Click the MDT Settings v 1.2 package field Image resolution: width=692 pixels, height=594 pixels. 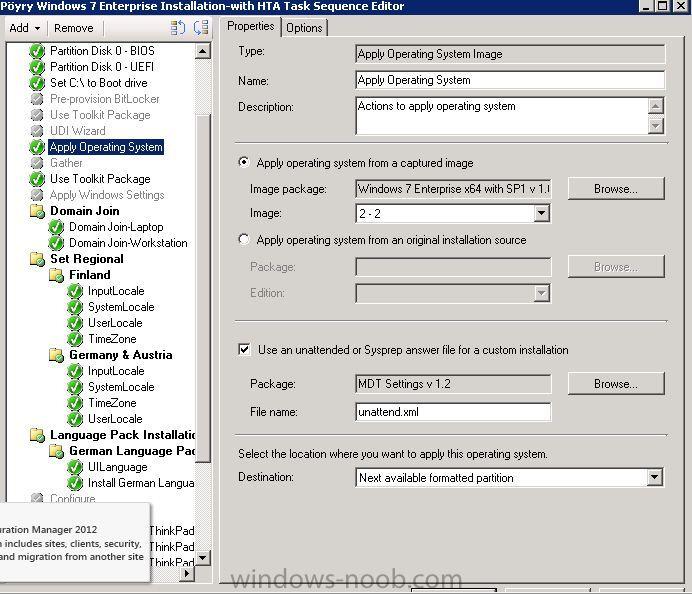[453, 384]
